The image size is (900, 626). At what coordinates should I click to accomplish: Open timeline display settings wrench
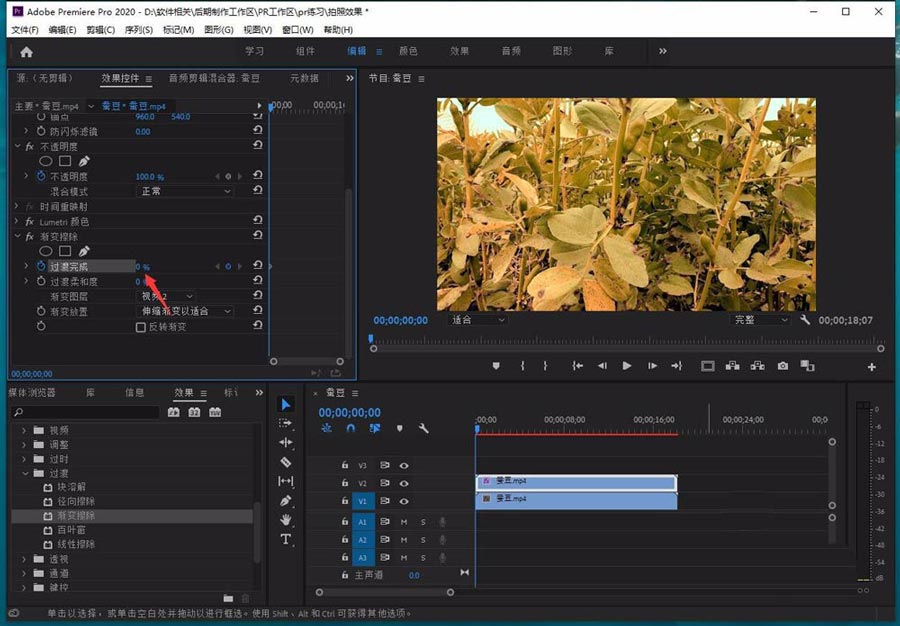tap(424, 429)
